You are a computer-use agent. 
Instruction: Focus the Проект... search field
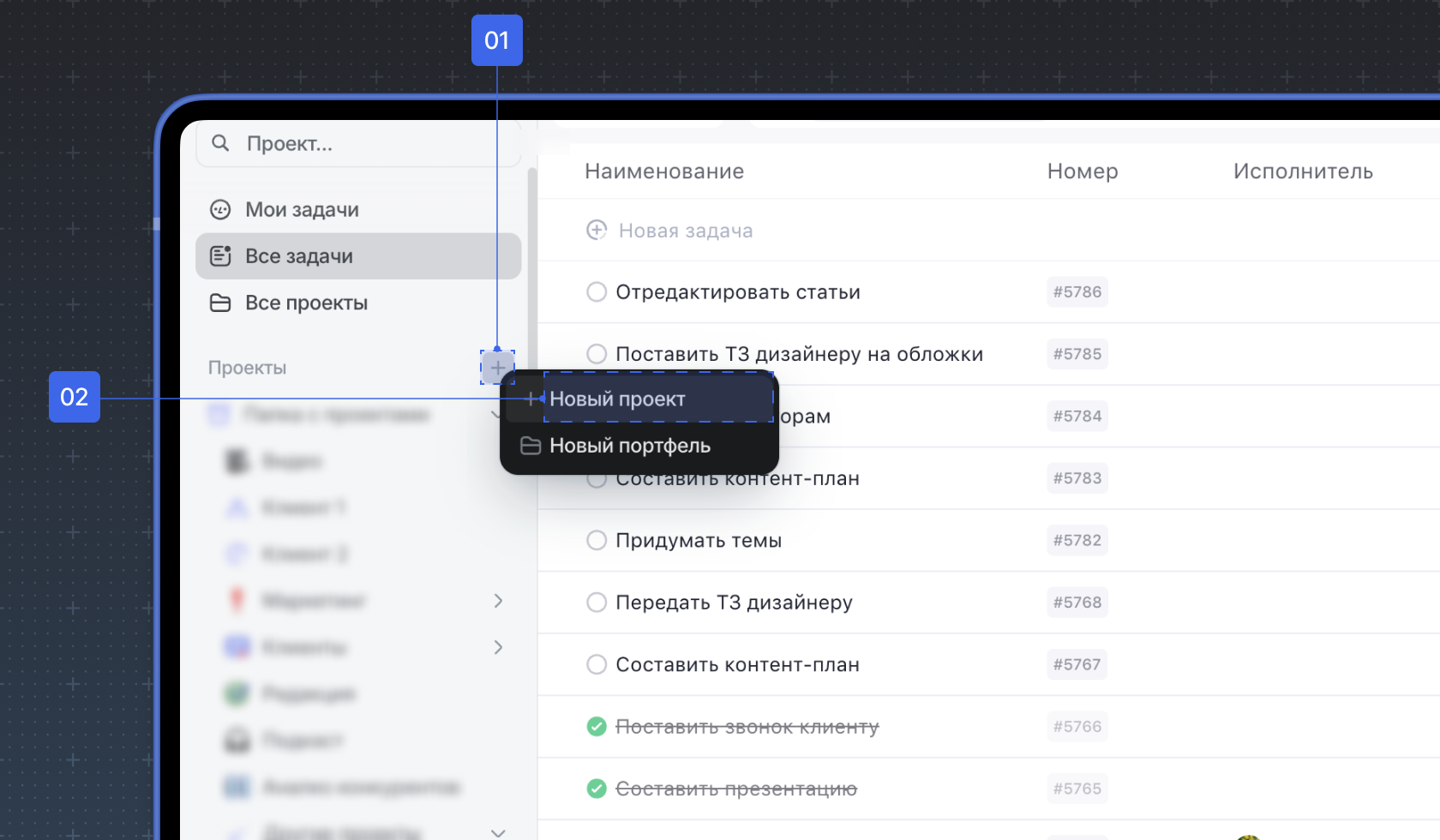pyautogui.click(x=358, y=143)
